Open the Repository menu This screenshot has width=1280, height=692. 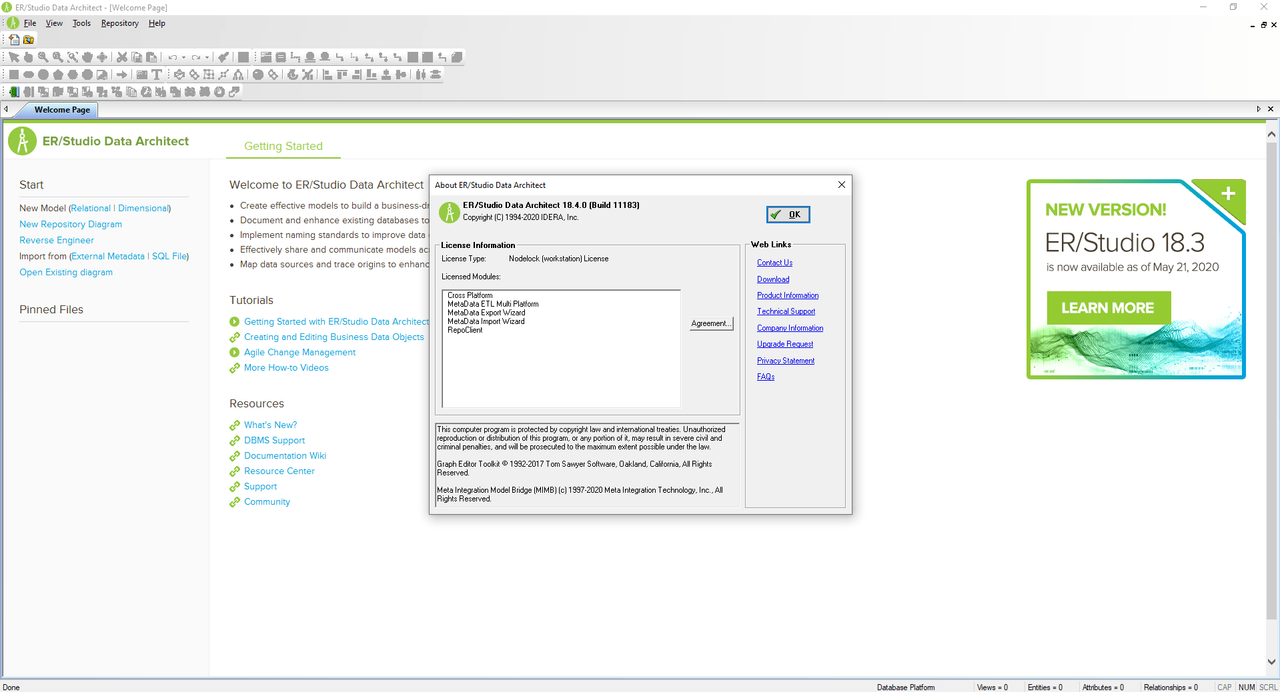pos(120,23)
